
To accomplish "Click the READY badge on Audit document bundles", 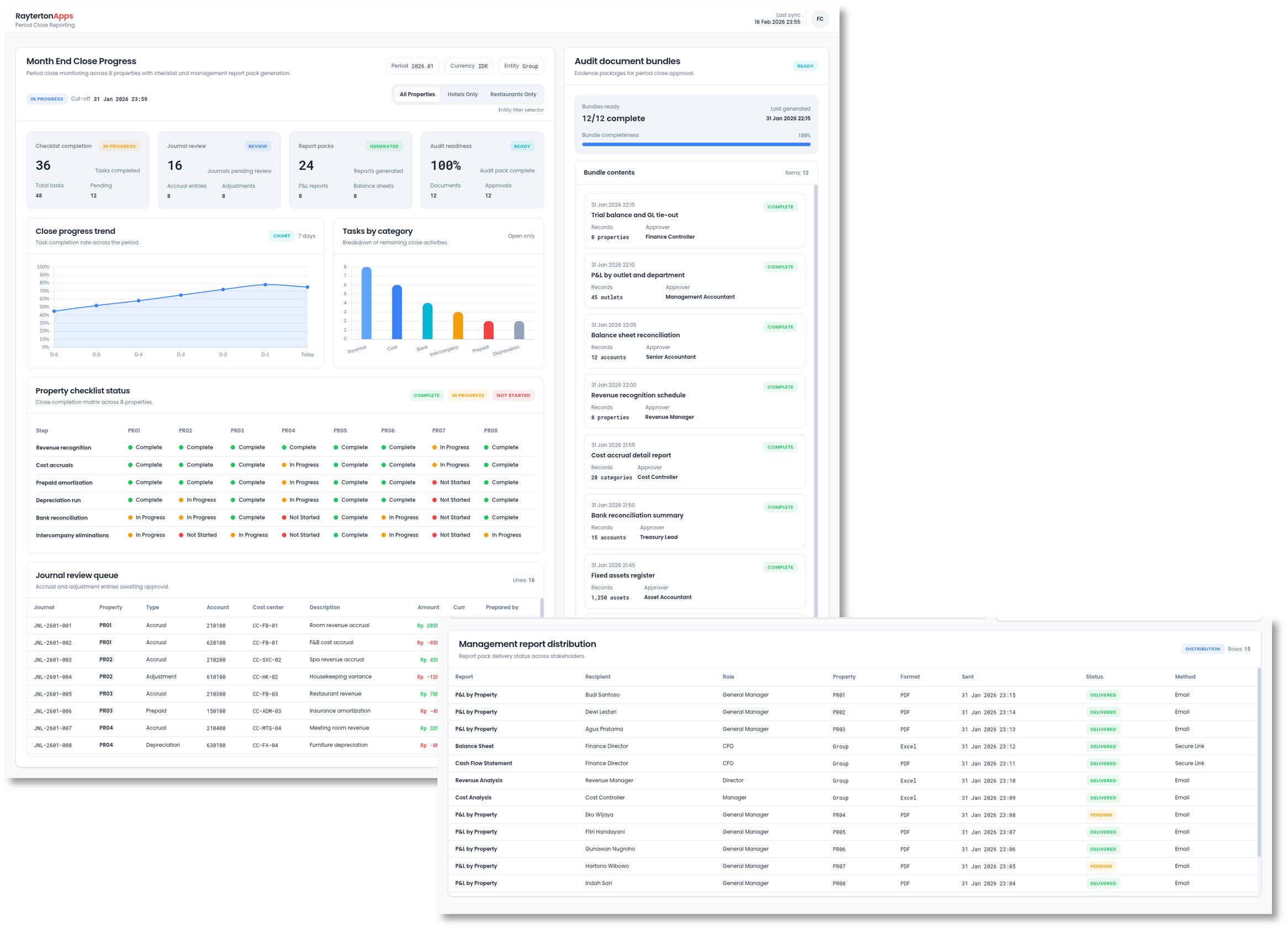I will 805,66.
